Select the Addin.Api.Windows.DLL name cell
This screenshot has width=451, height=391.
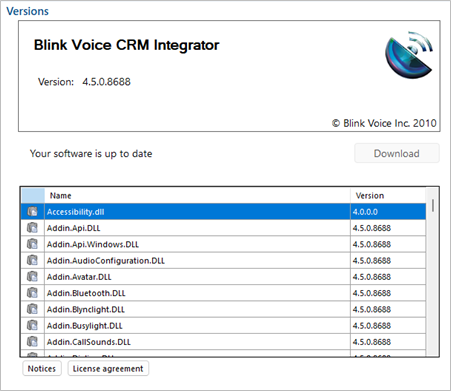(197, 244)
